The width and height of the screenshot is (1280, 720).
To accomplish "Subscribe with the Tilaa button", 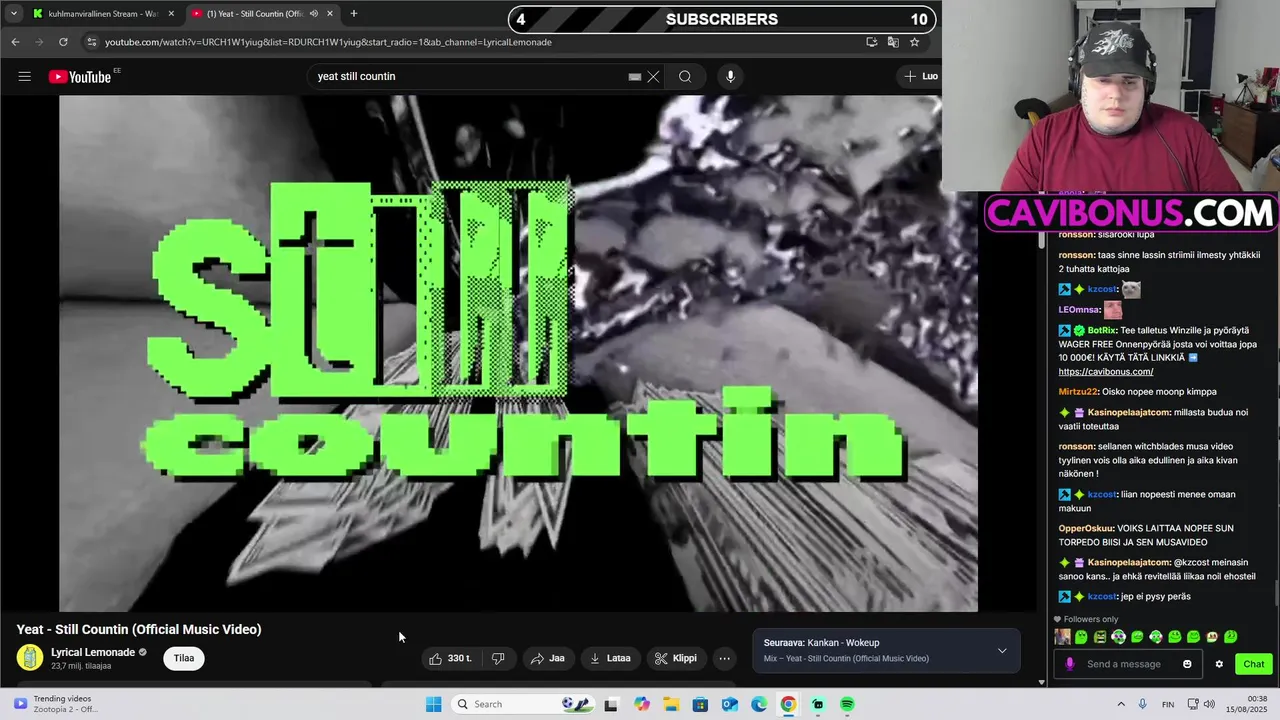I will [184, 658].
